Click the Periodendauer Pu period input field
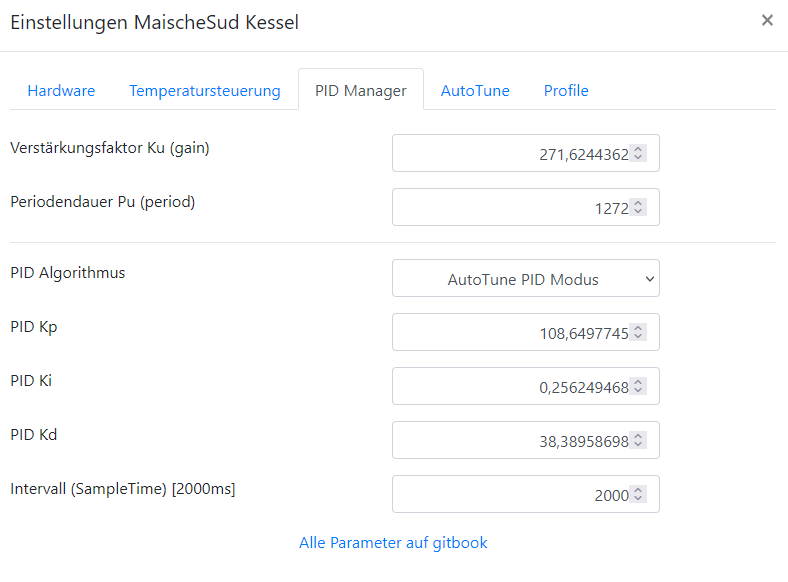The height and width of the screenshot is (582, 788). click(x=510, y=208)
